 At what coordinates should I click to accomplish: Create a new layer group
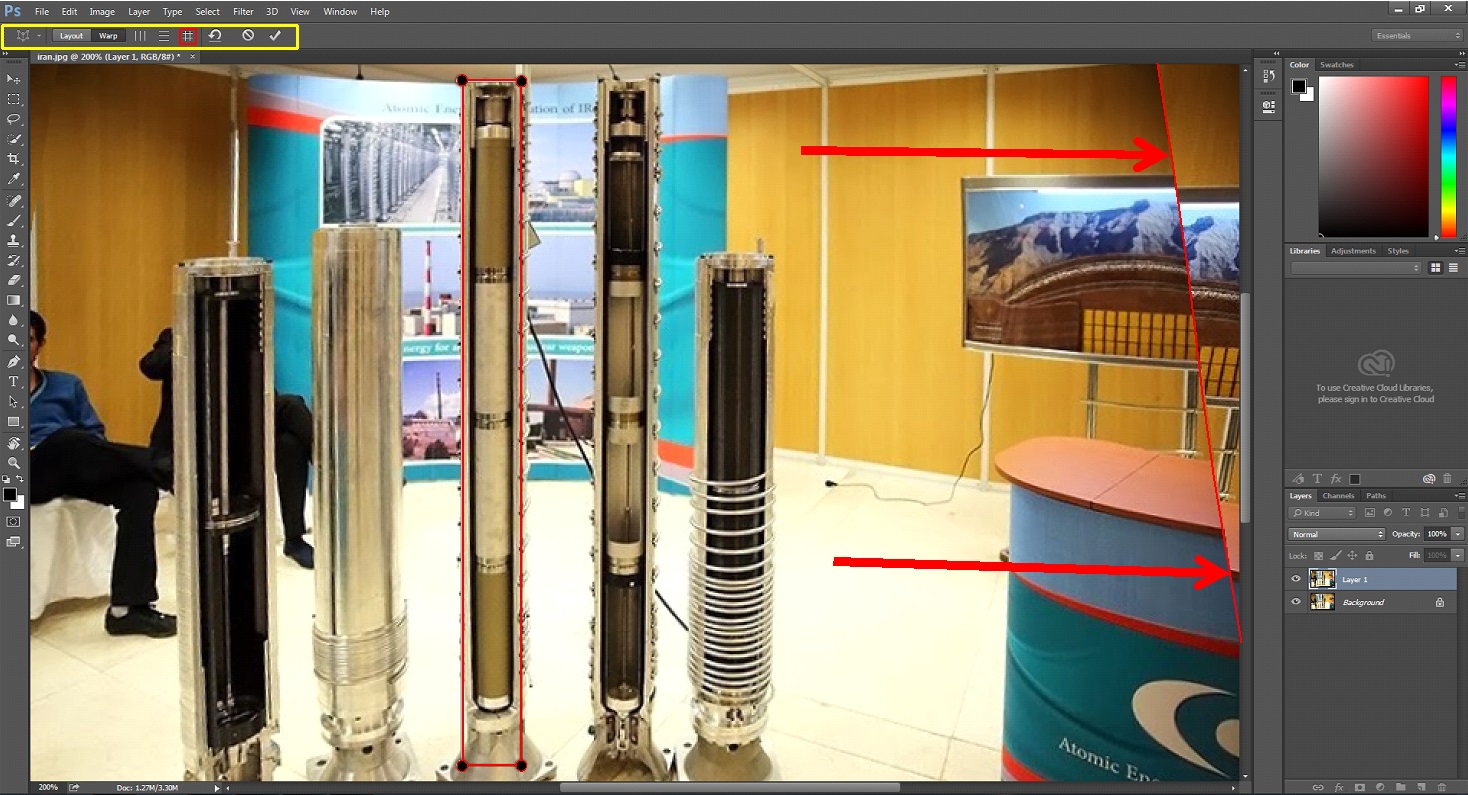[x=1403, y=786]
